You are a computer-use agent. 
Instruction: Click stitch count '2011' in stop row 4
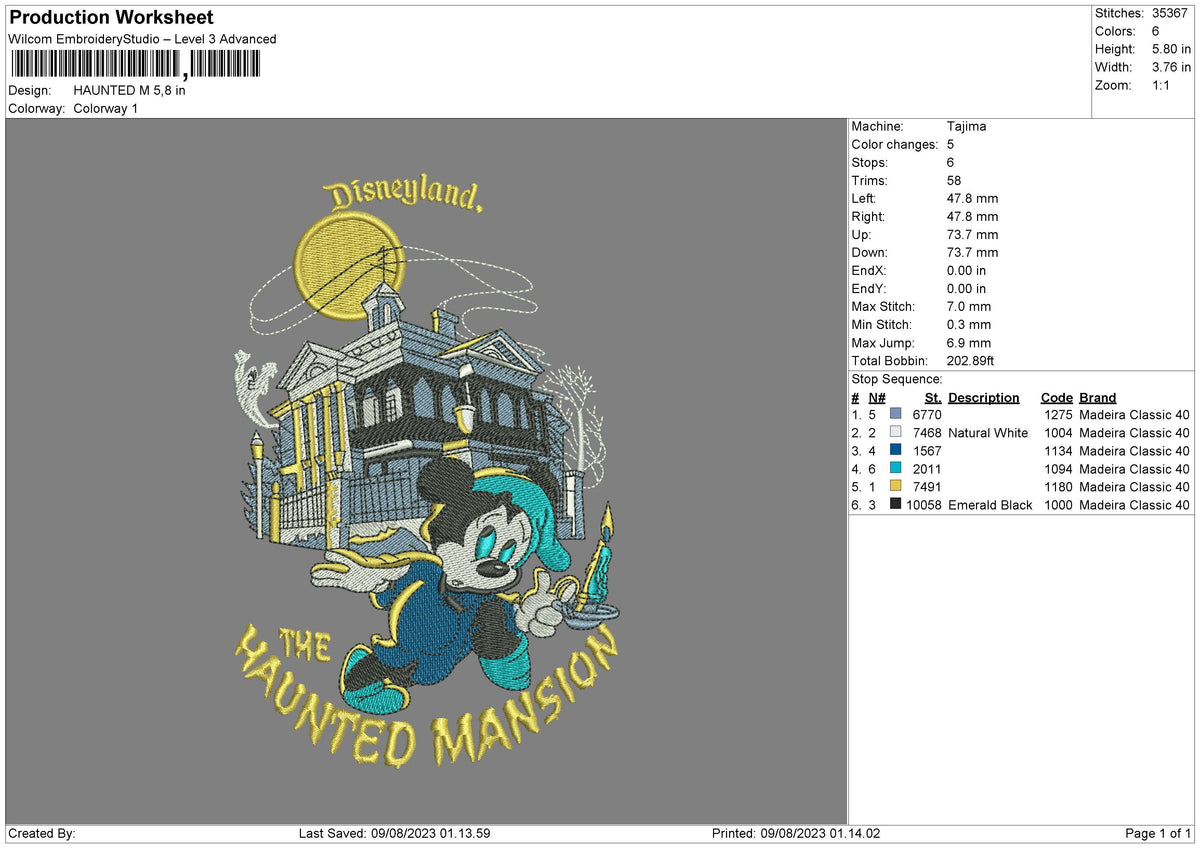pos(927,469)
